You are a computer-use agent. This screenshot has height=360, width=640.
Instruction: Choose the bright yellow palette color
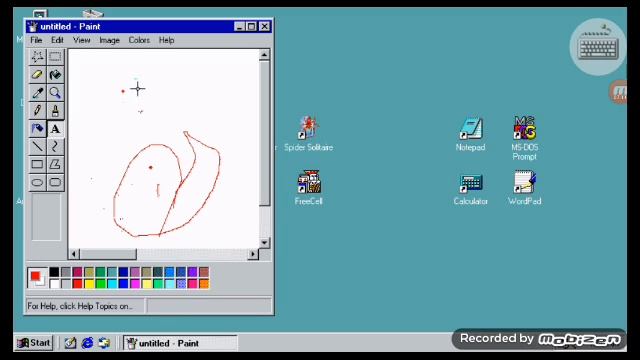89,283
